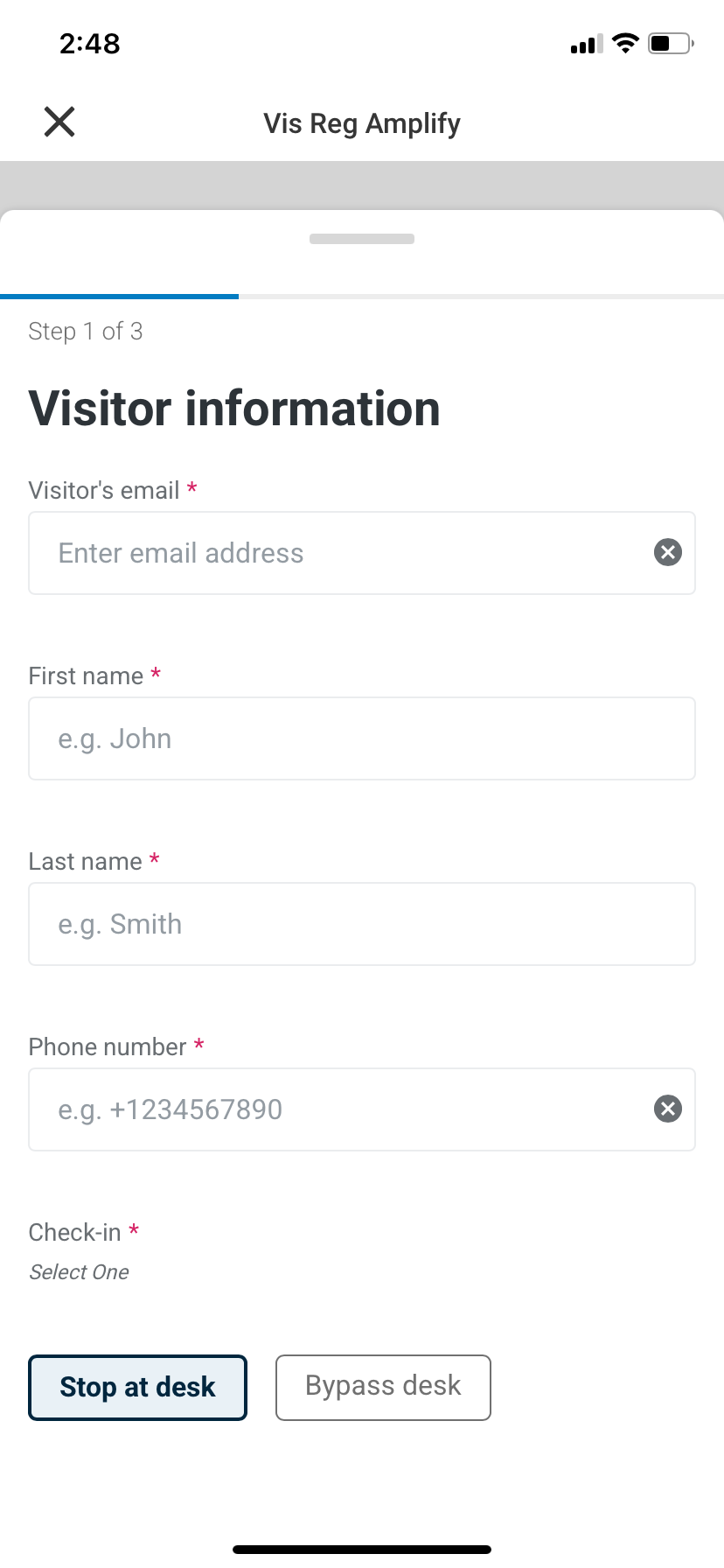The height and width of the screenshot is (1568, 724).
Task: Focus the Enter email address field
Action: click(341, 553)
